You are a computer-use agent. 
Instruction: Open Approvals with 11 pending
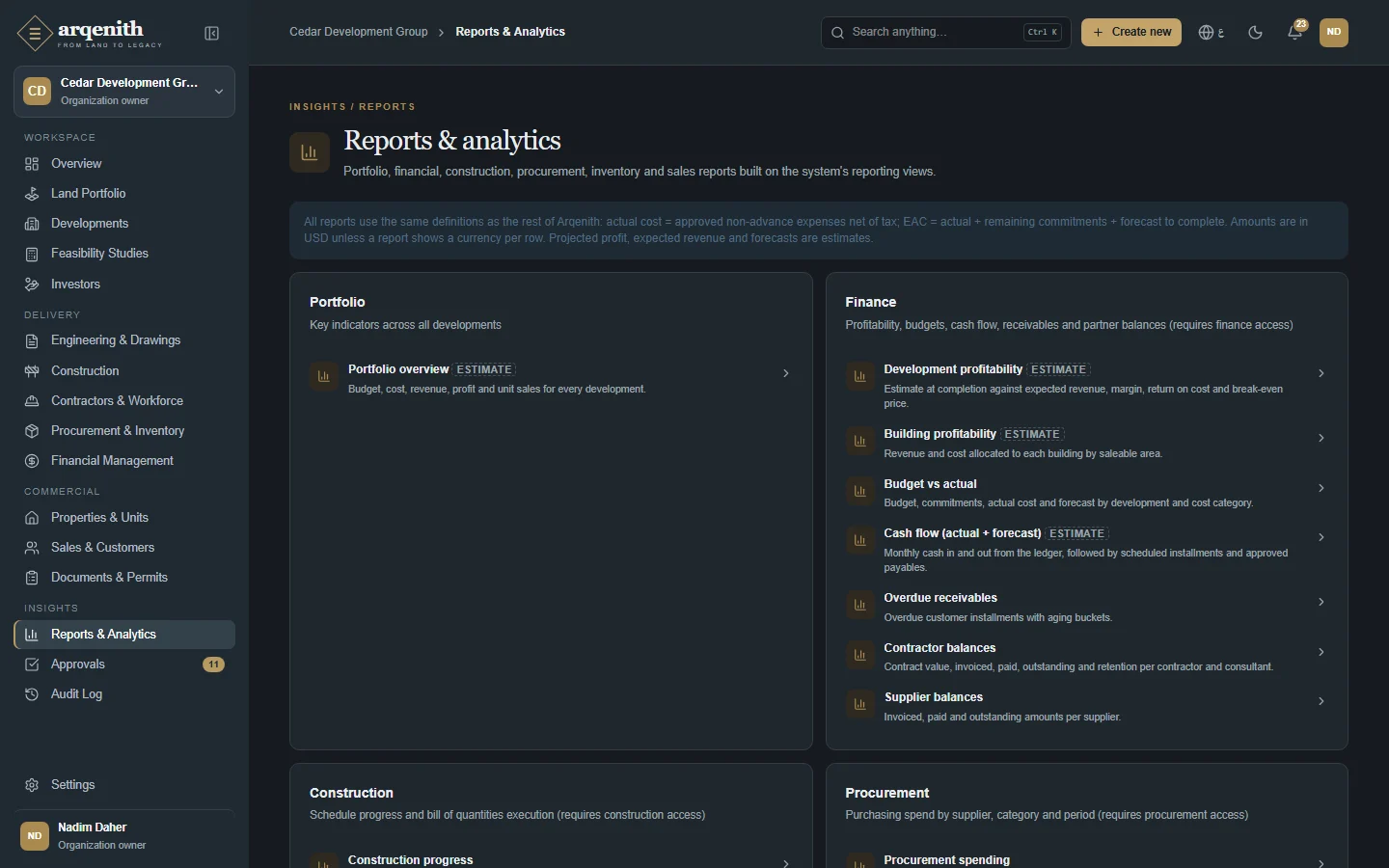click(124, 665)
